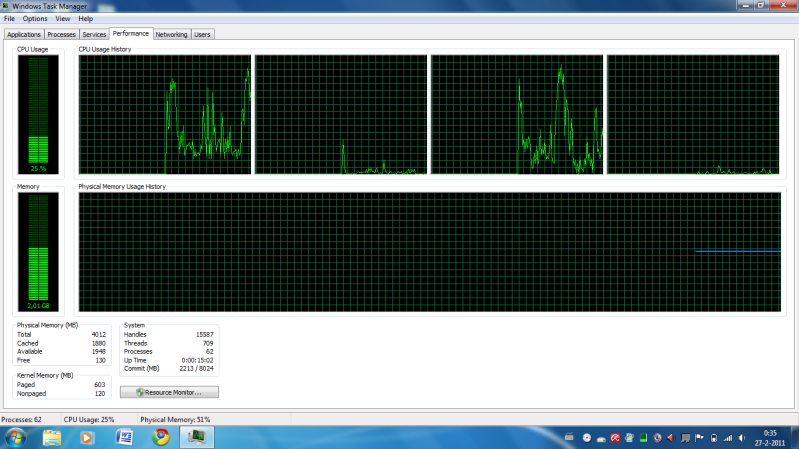Open the Options menu
Image resolution: width=799 pixels, height=449 pixels.
[35, 18]
